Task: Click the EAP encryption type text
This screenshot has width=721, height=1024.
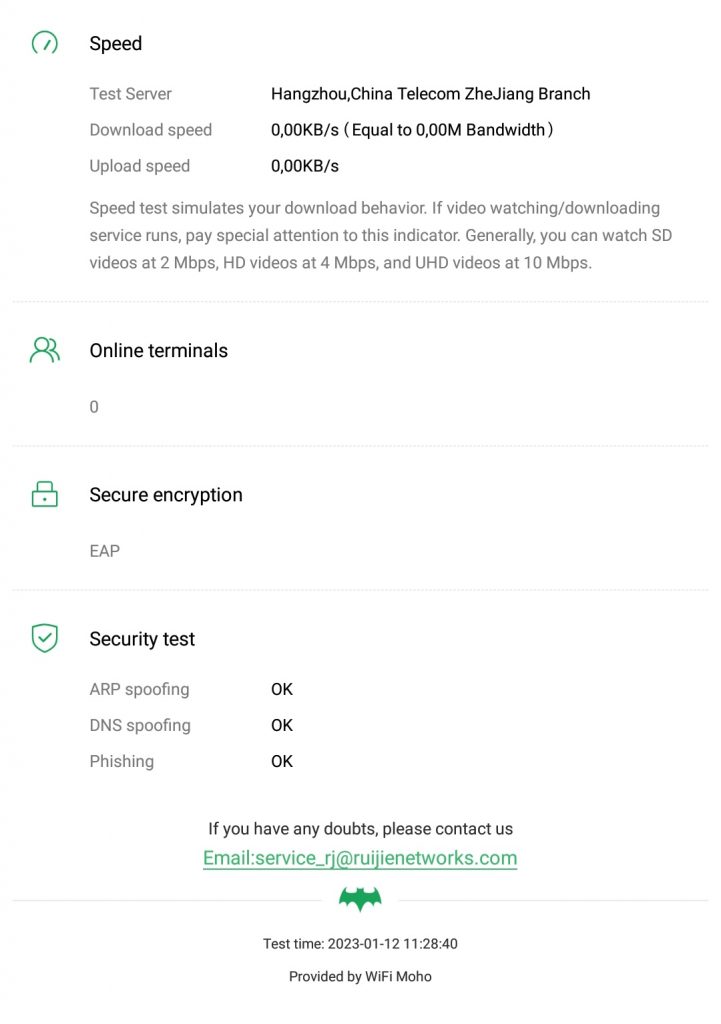Action: pos(105,551)
